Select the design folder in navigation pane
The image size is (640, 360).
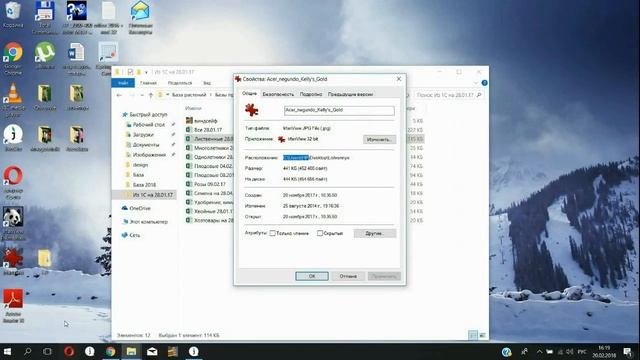tap(140, 165)
